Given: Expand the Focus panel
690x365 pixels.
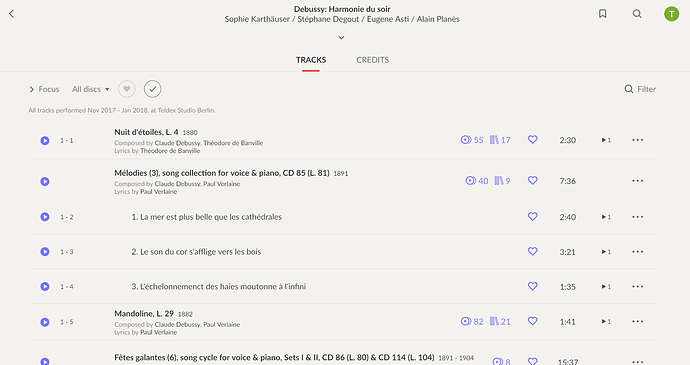Looking at the screenshot, I should pyautogui.click(x=44, y=89).
